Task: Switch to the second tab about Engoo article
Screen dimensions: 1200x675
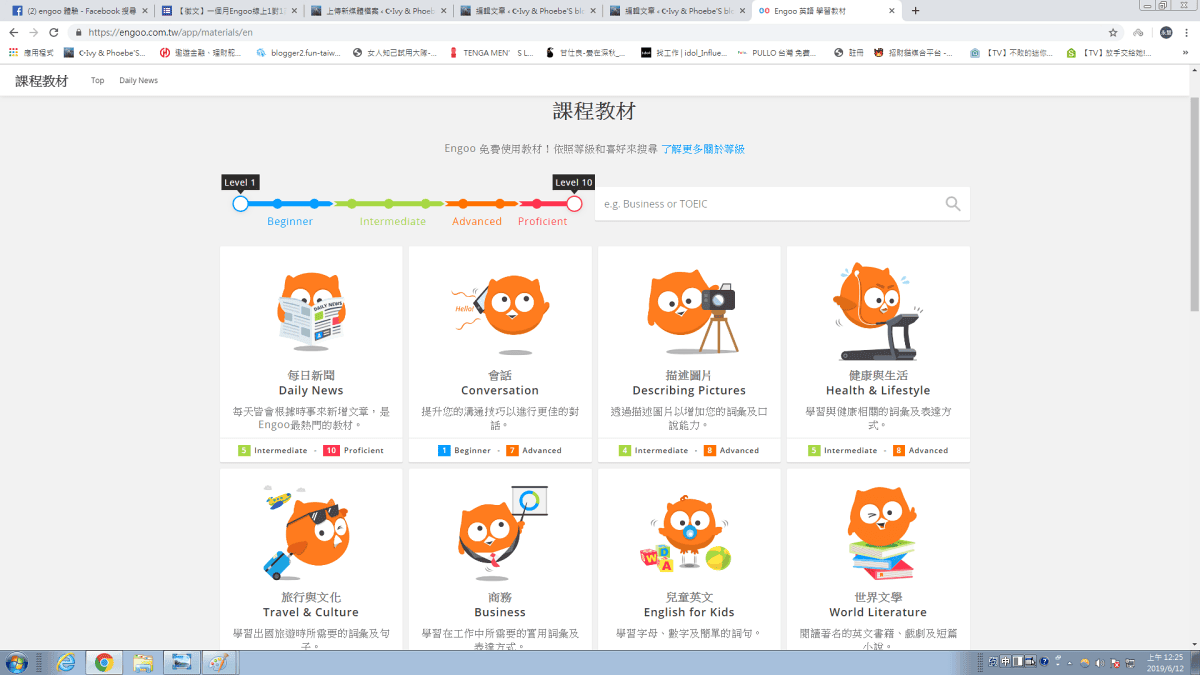Action: point(228,11)
